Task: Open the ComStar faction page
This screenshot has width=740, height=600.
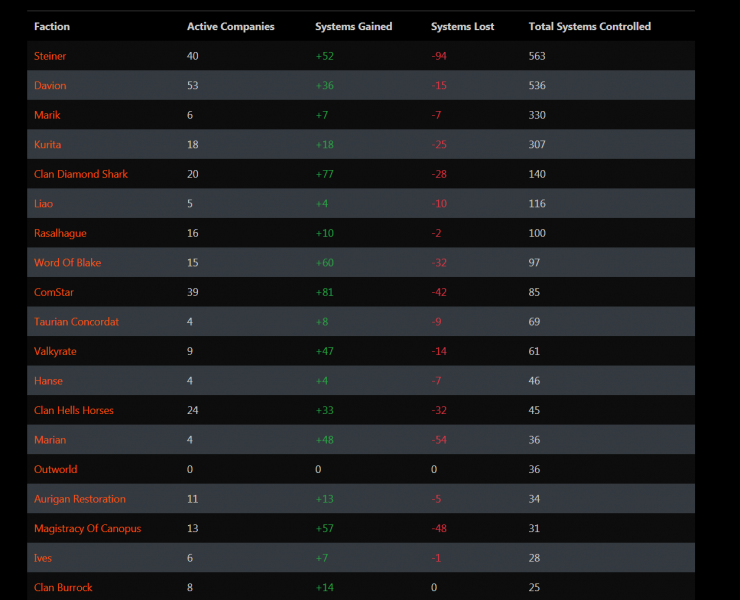Action: coord(54,292)
